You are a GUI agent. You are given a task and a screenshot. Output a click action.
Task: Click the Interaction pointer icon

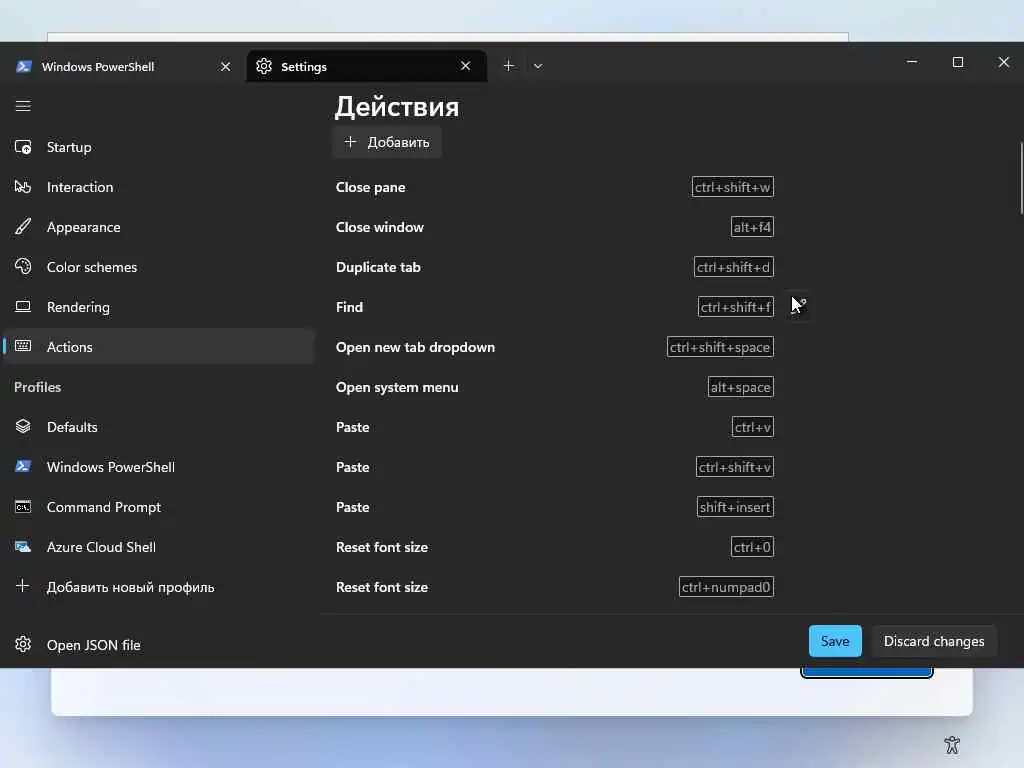[x=23, y=187]
